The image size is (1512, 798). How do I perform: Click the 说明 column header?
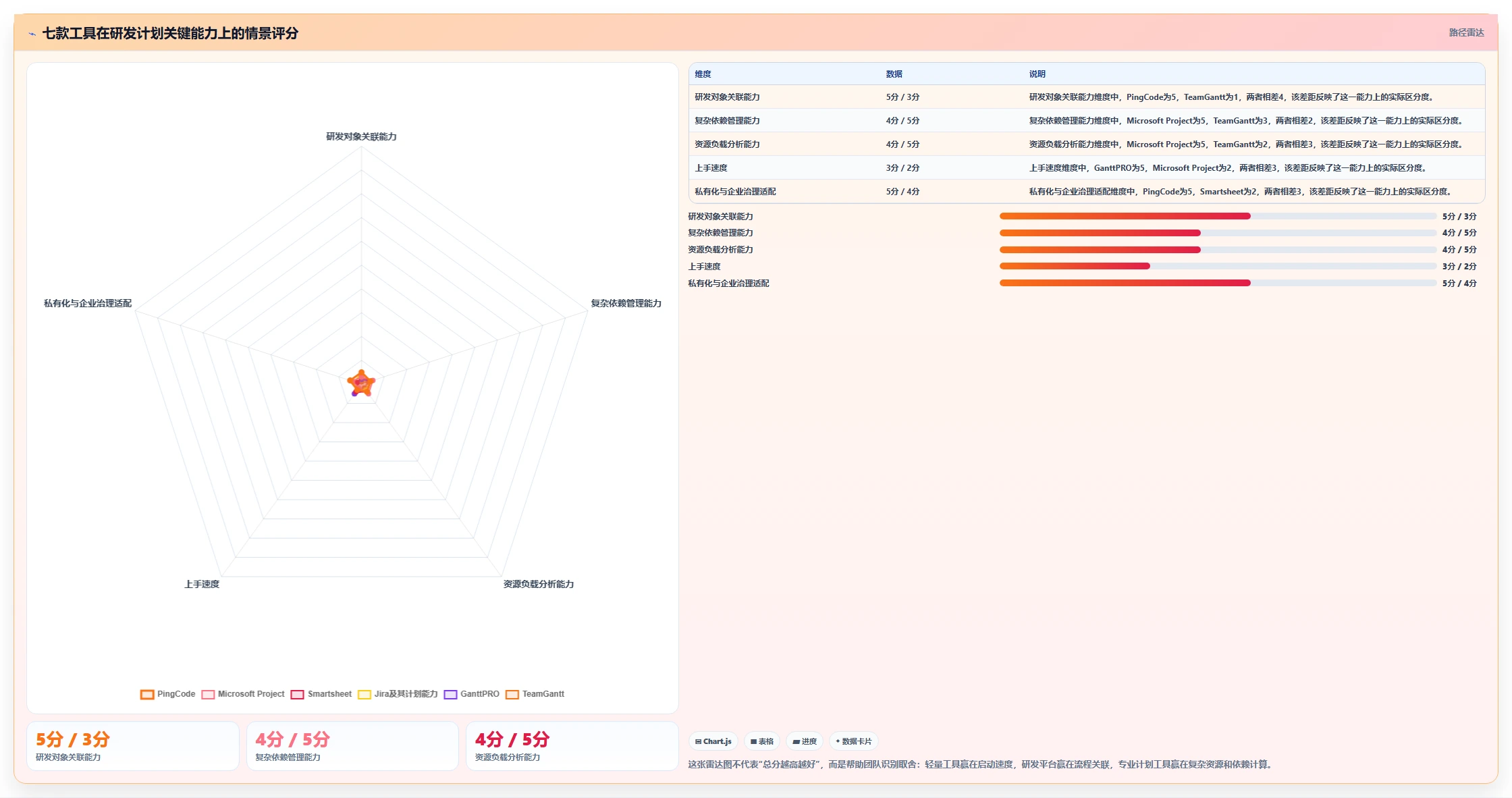pyautogui.click(x=1037, y=74)
